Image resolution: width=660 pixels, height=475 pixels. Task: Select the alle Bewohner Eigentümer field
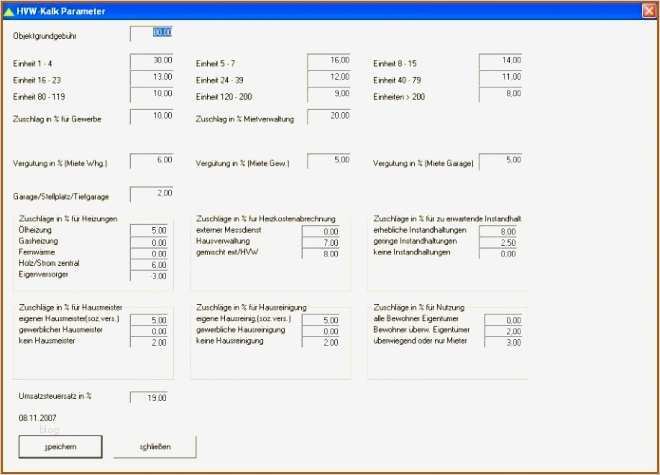tap(503, 320)
